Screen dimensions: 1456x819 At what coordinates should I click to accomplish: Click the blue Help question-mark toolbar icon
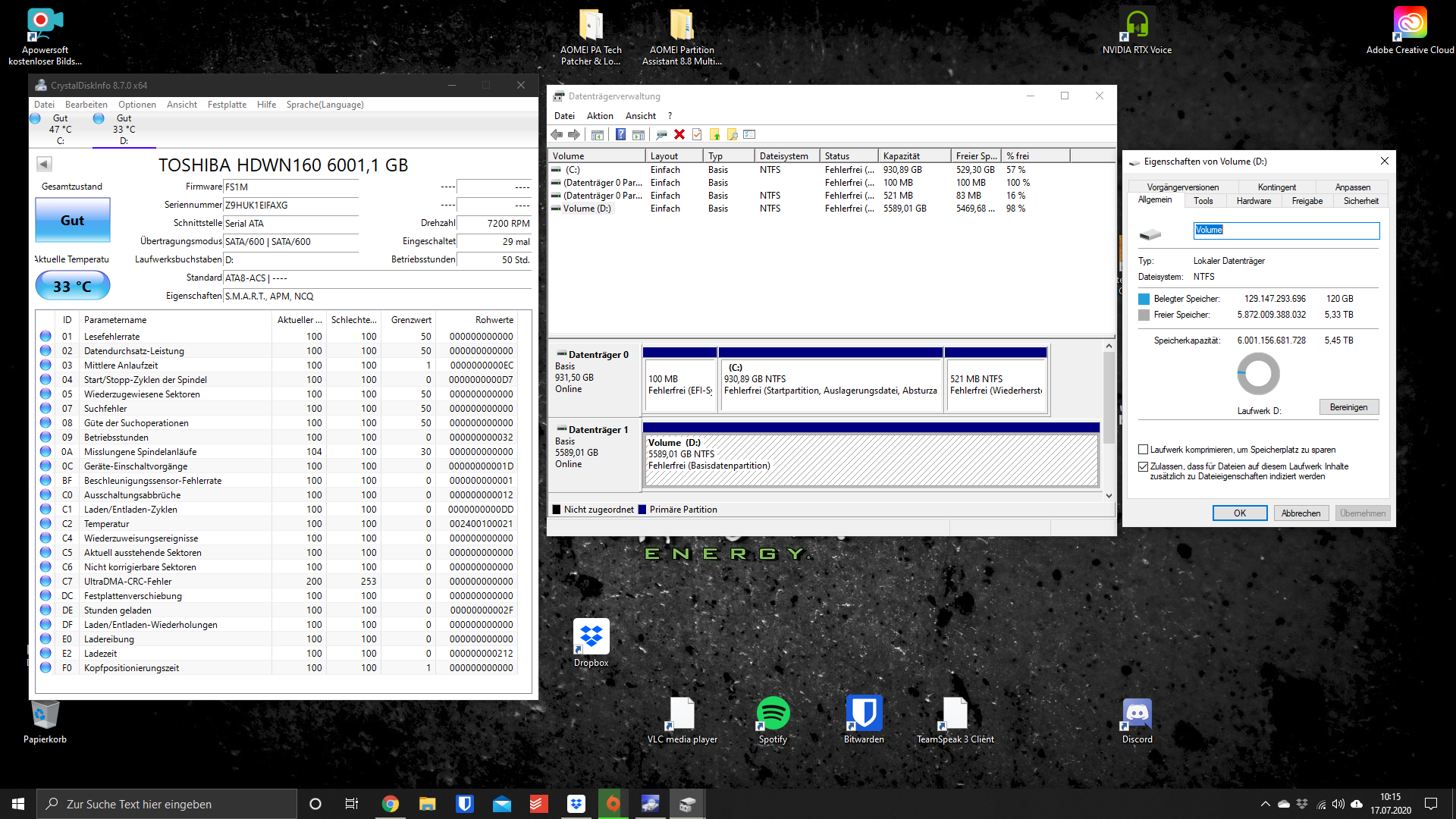[x=620, y=135]
